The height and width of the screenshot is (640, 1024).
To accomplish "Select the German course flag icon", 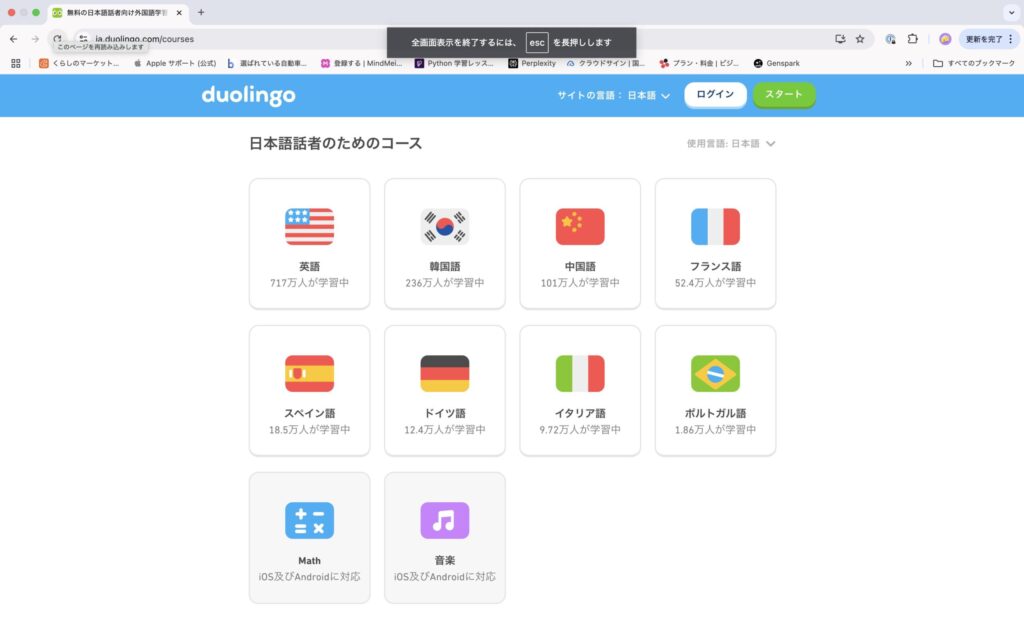I will click(444, 374).
